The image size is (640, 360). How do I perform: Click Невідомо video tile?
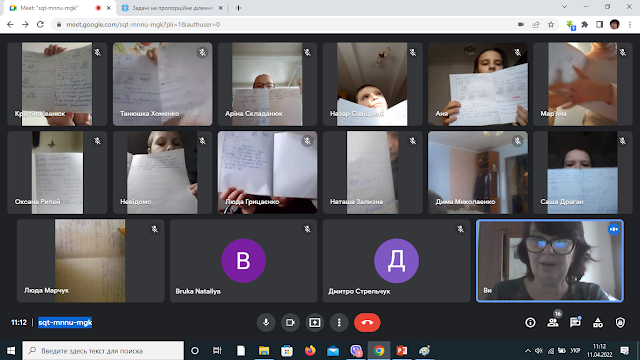pos(162,172)
